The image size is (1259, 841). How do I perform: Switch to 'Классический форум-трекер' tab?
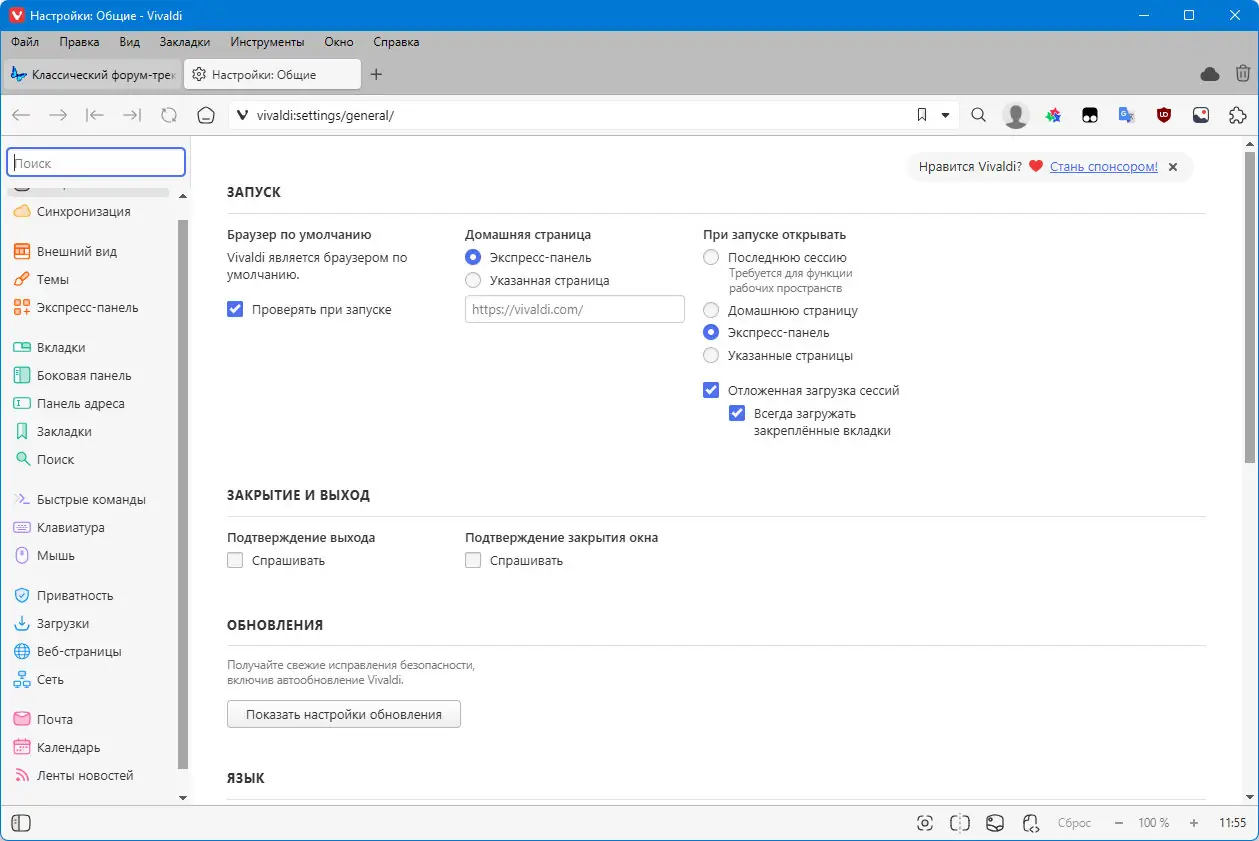pos(92,74)
